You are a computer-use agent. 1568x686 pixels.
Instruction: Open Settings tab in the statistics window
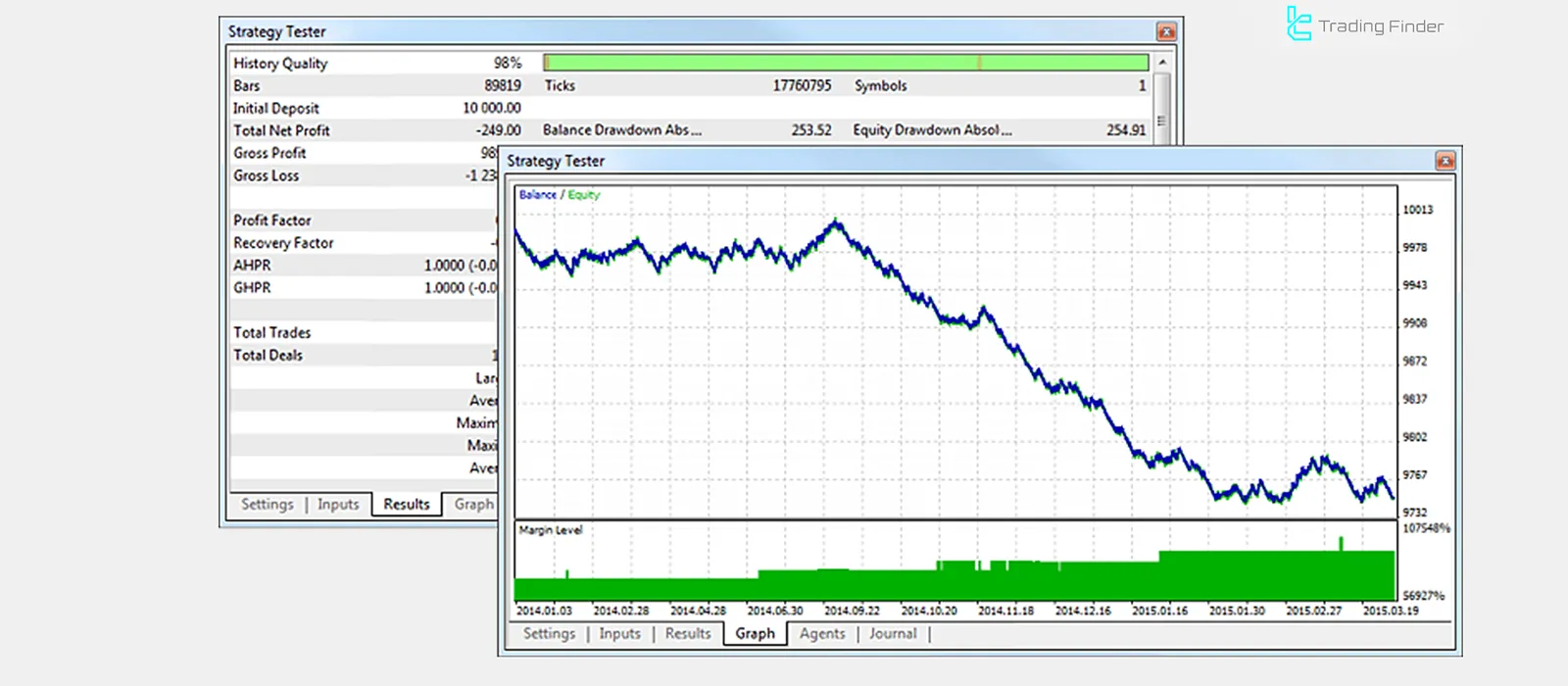click(x=267, y=505)
